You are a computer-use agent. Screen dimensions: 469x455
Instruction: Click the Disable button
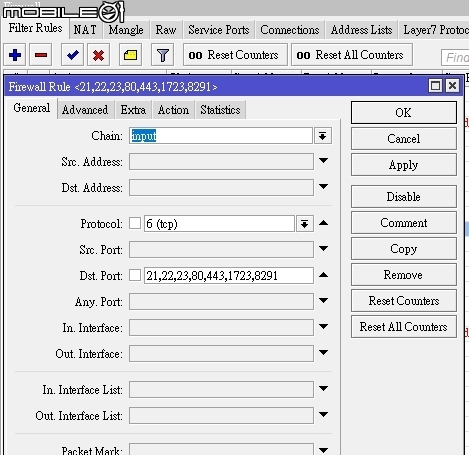pos(404,196)
